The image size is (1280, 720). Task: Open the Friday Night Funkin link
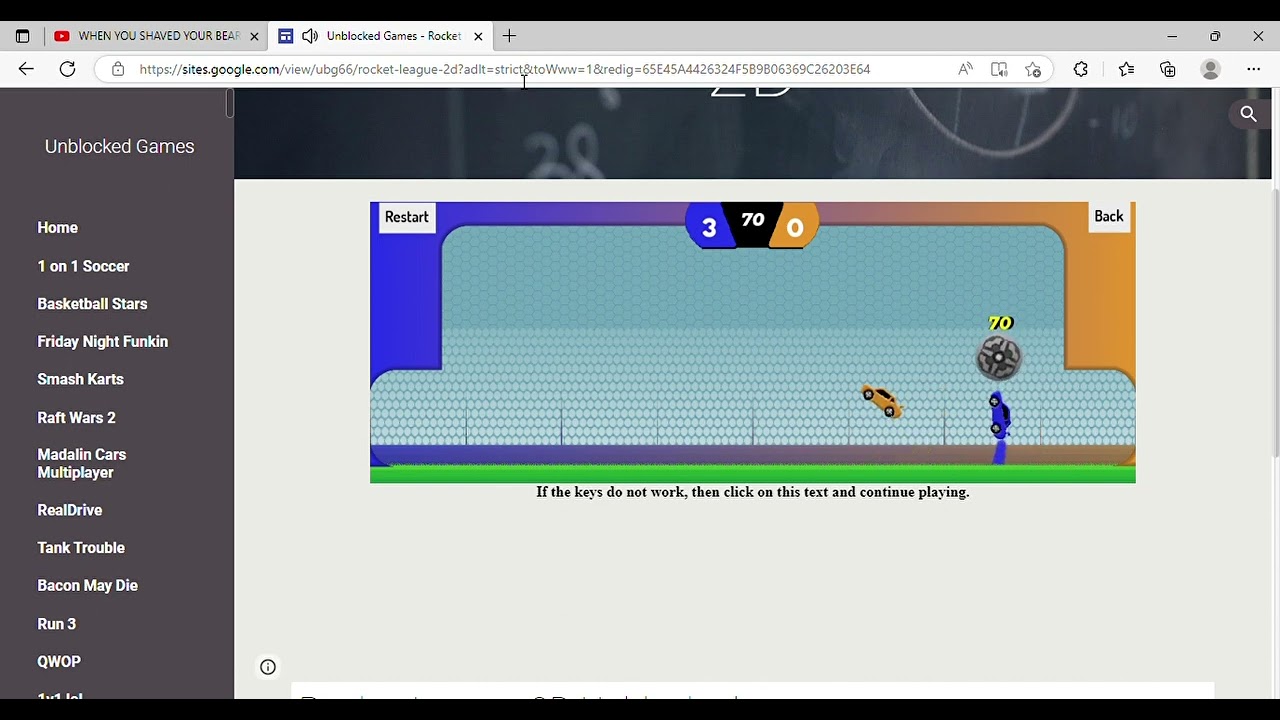102,342
